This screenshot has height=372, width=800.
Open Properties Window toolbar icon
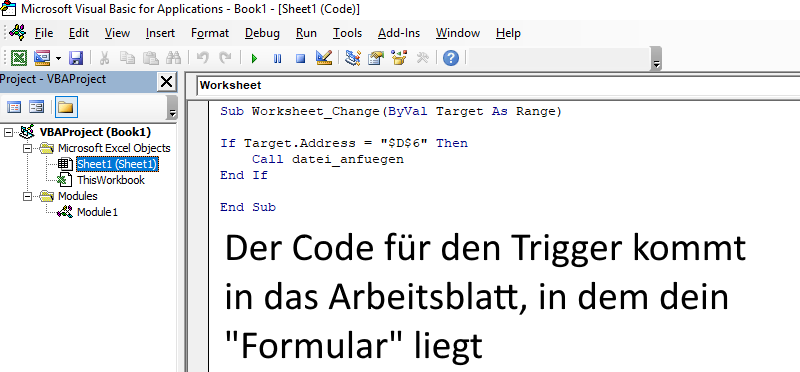coord(376,58)
